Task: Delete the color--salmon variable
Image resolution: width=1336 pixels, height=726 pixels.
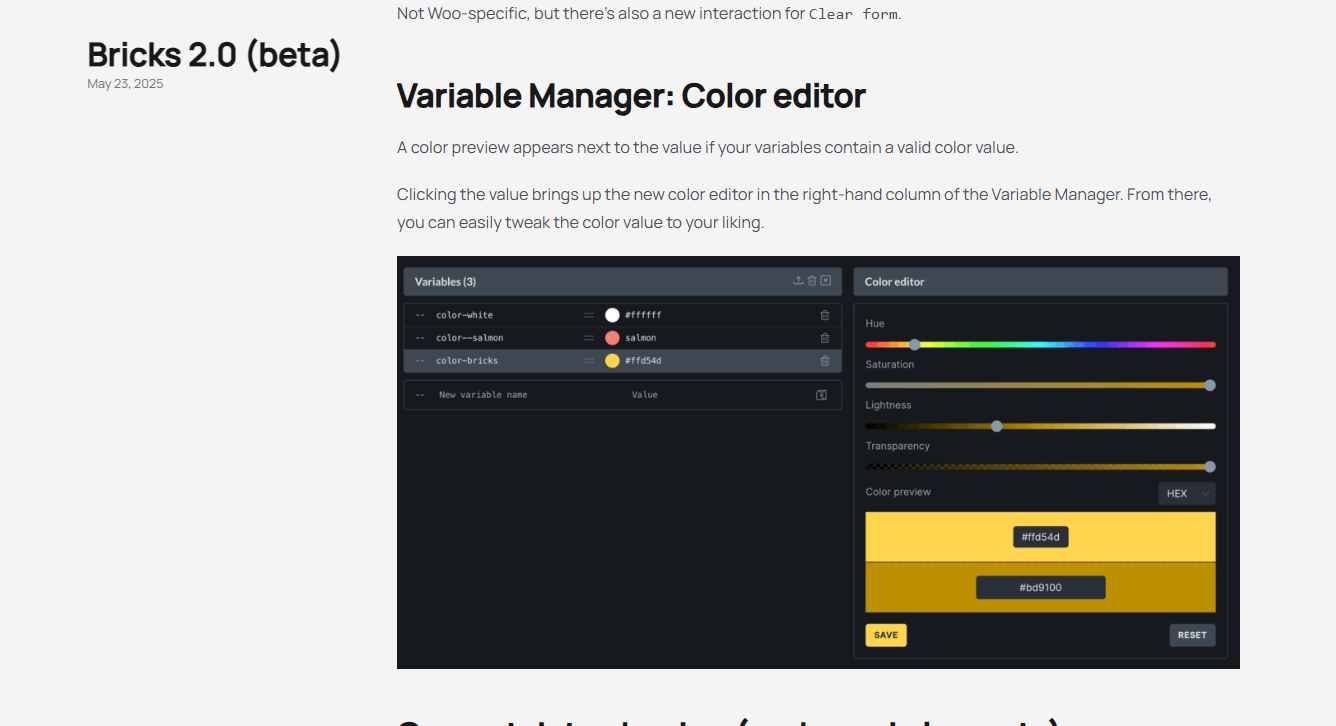Action: (x=825, y=338)
